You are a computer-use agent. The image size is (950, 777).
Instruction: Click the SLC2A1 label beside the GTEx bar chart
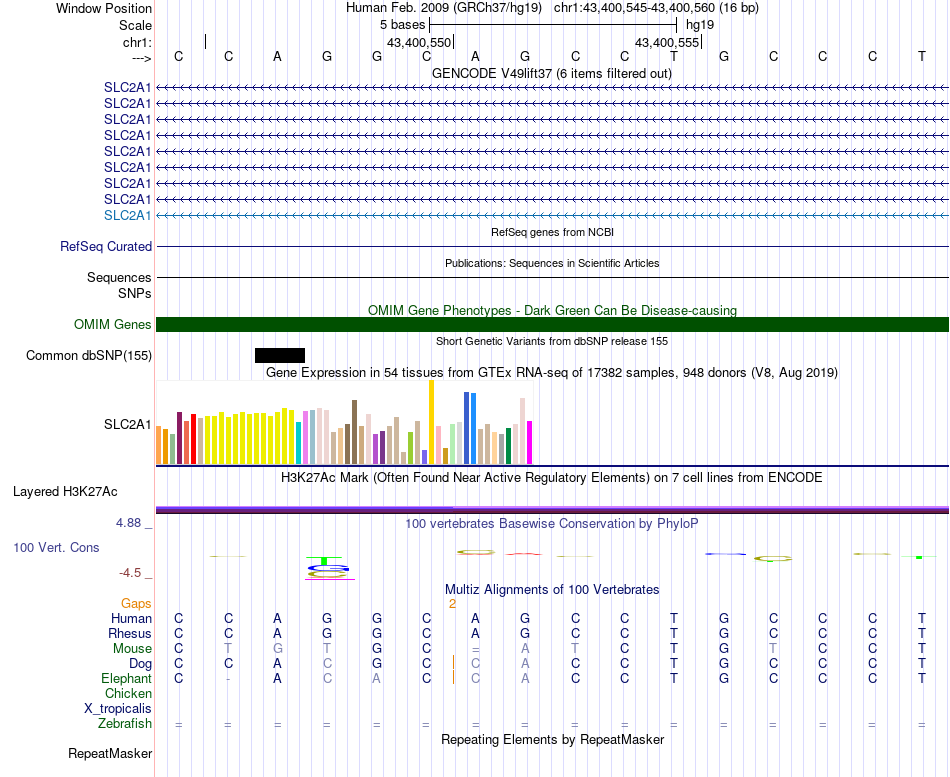coord(127,424)
